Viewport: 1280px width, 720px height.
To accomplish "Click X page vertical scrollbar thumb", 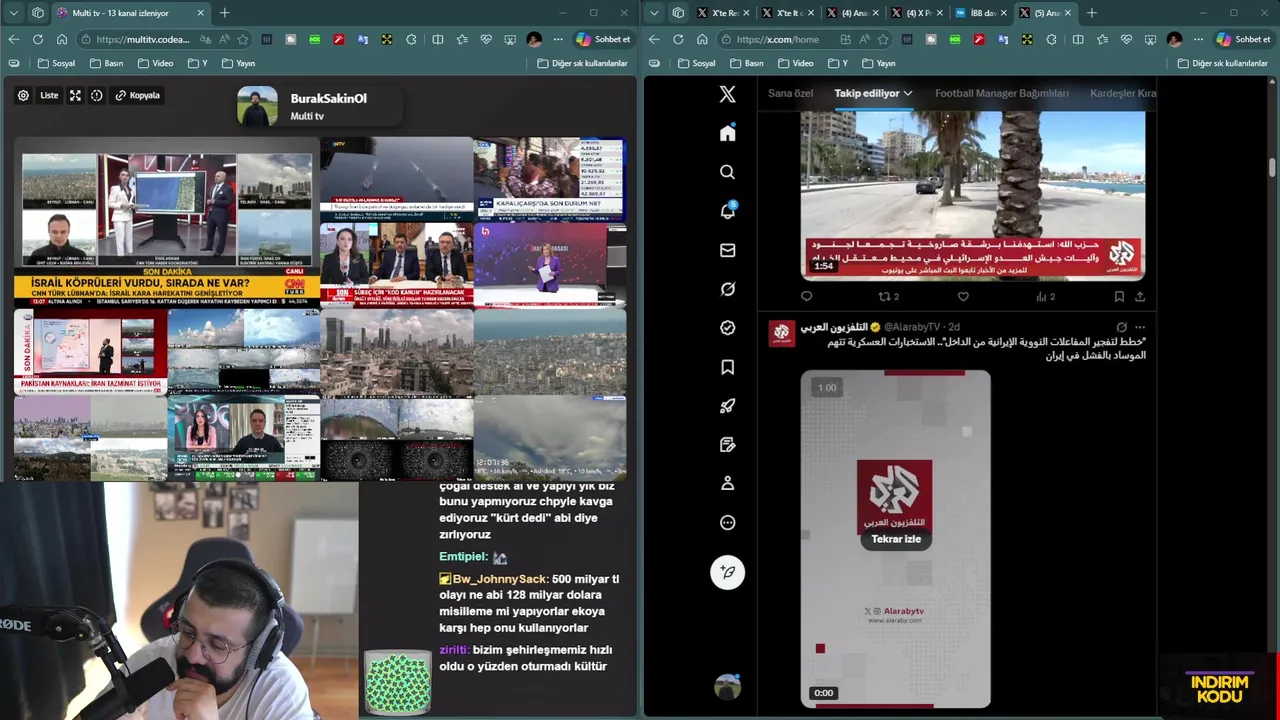I will tap(1273, 167).
